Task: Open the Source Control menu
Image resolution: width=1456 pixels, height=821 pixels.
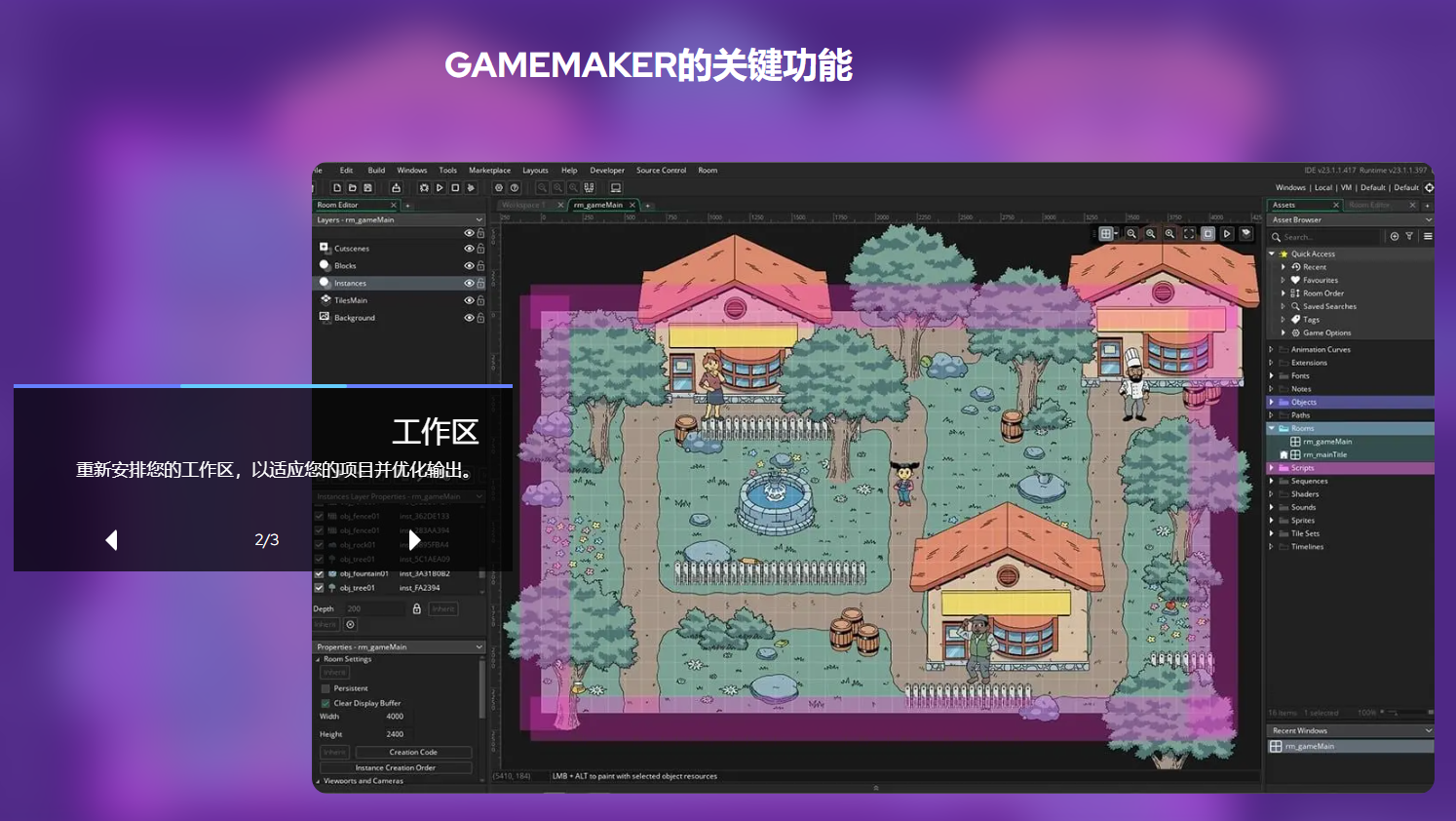Action: click(662, 171)
